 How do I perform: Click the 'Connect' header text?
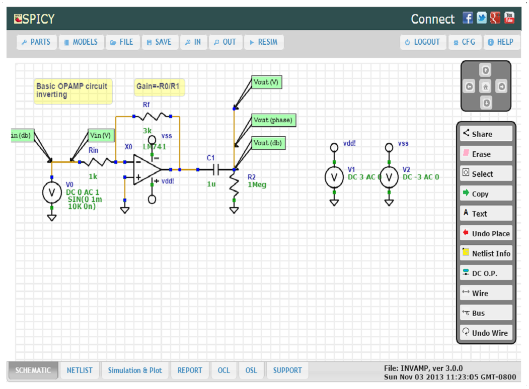pyautogui.click(x=433, y=19)
